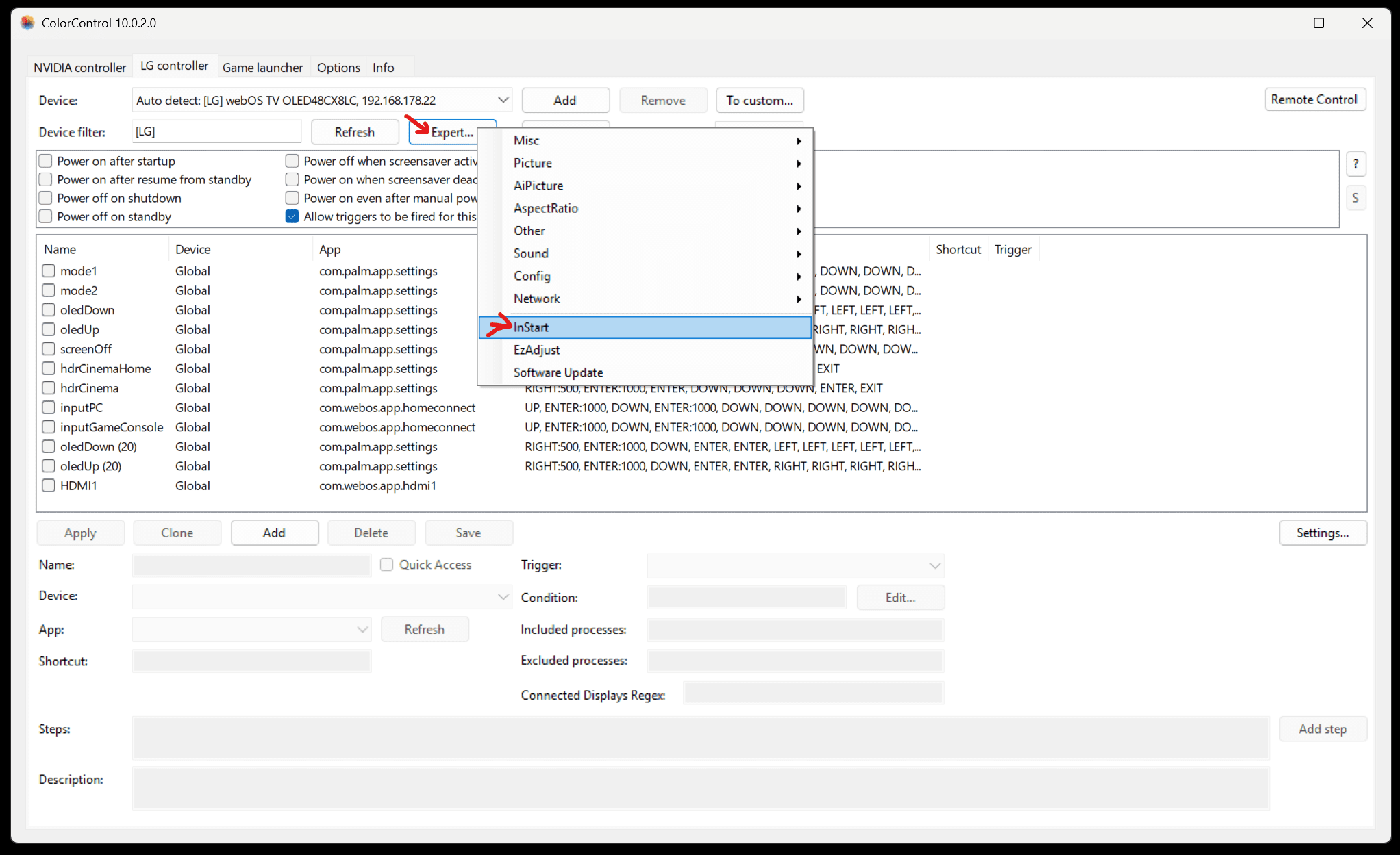Click the ColorControl app icon in title bar
1400x855 pixels.
[x=27, y=23]
